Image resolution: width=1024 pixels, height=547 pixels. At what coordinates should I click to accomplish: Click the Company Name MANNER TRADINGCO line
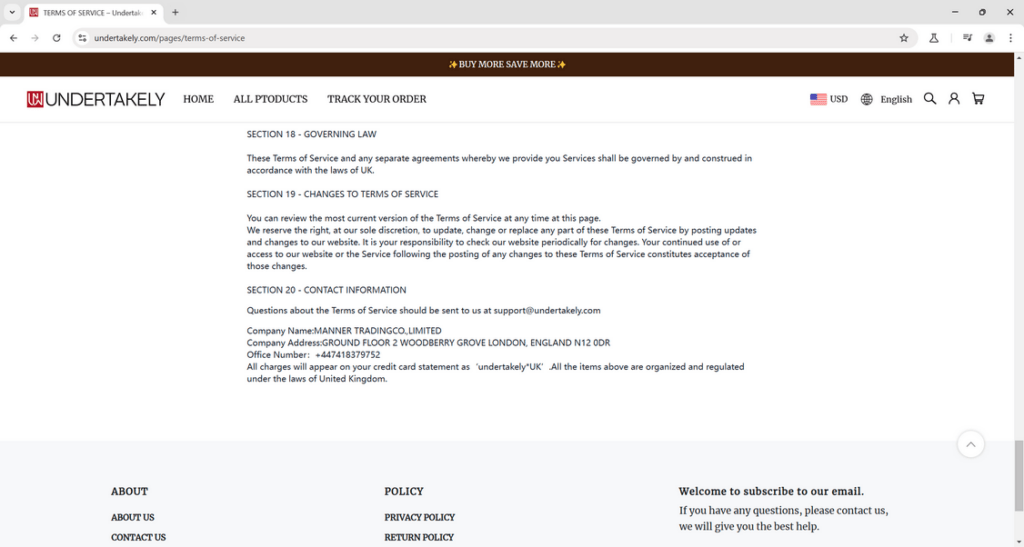coord(344,330)
